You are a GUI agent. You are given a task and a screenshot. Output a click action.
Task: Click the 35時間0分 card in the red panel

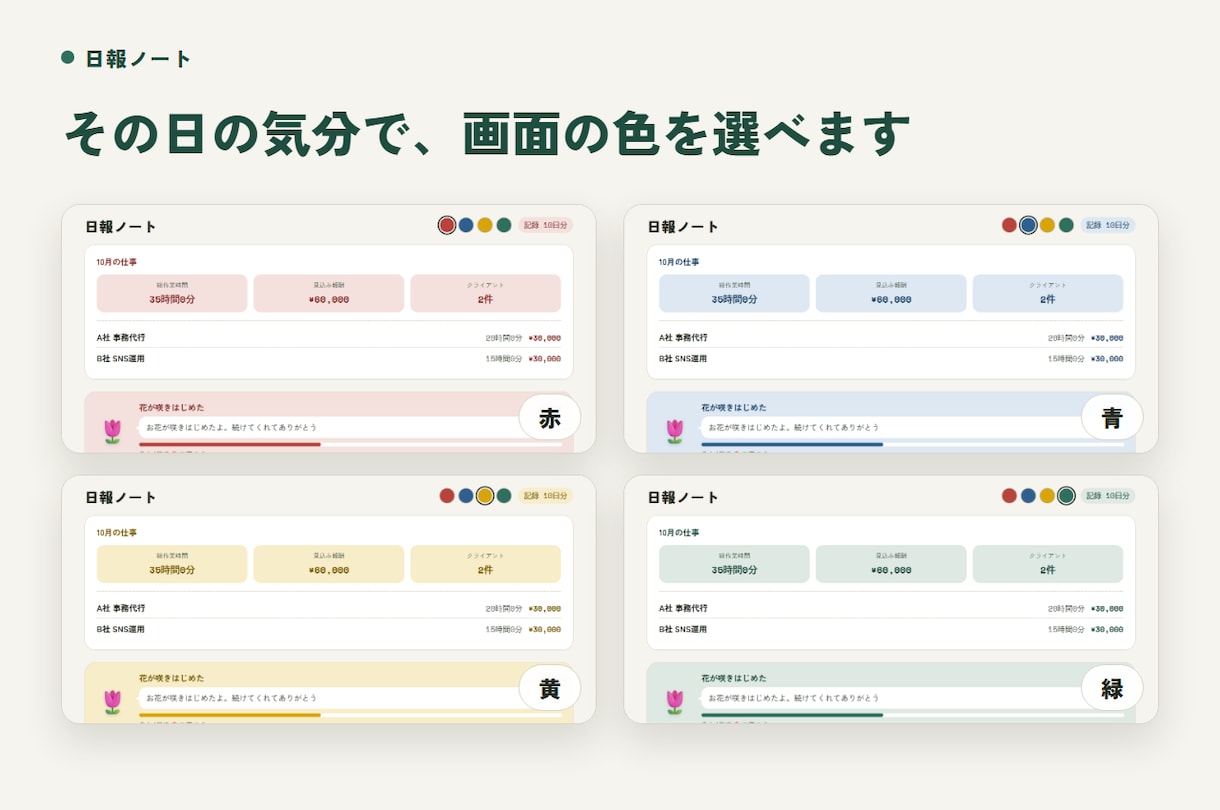[x=172, y=293]
